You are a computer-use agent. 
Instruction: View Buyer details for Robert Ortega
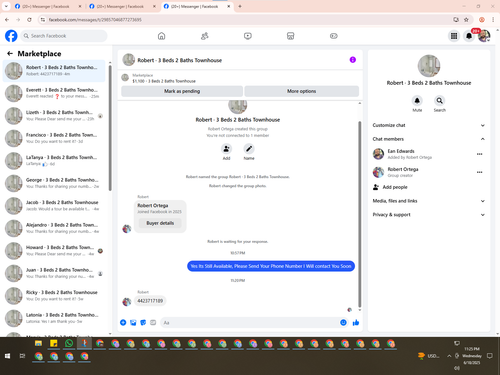[x=160, y=223]
